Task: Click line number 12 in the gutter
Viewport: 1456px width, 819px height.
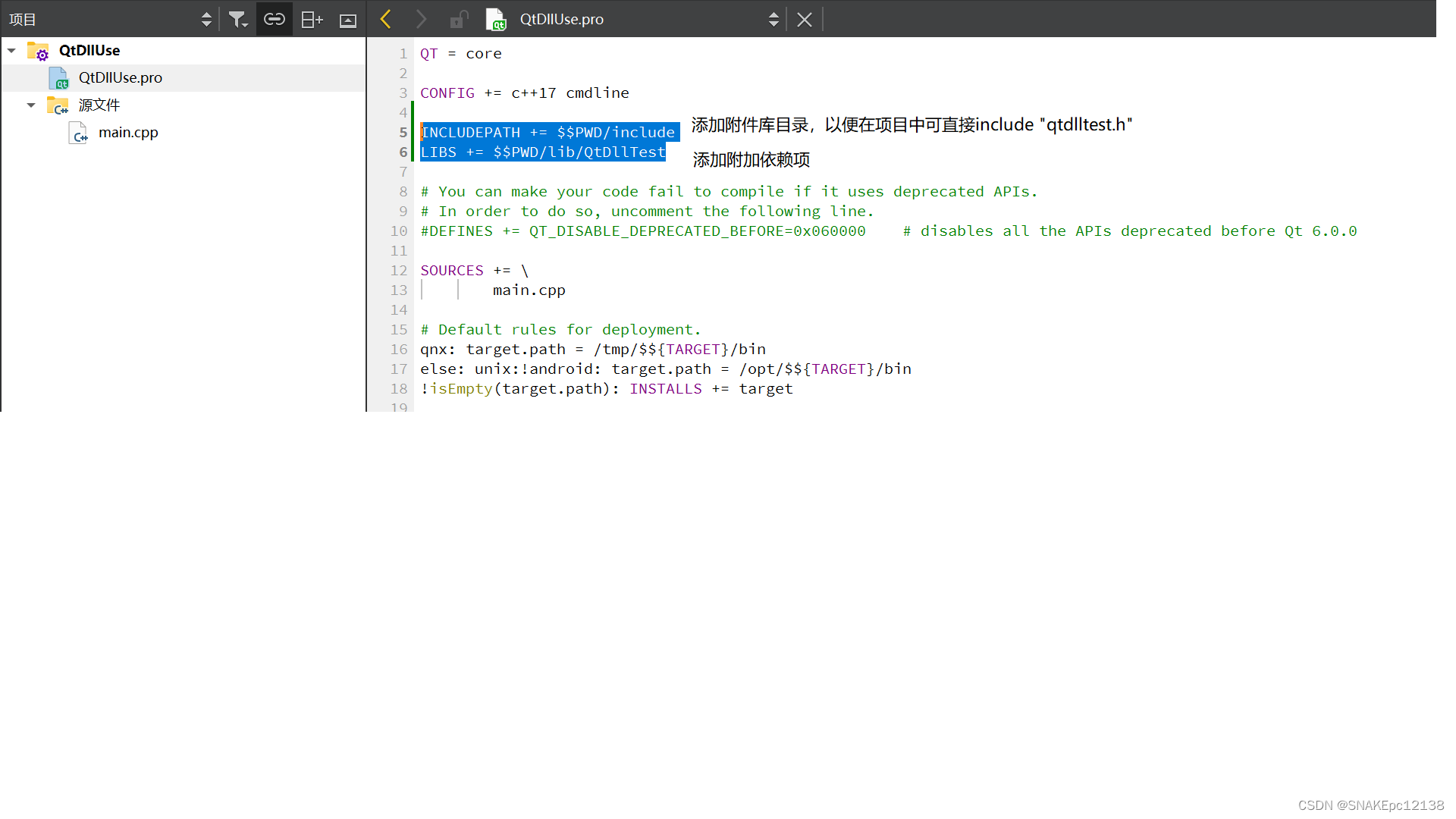Action: 399,270
